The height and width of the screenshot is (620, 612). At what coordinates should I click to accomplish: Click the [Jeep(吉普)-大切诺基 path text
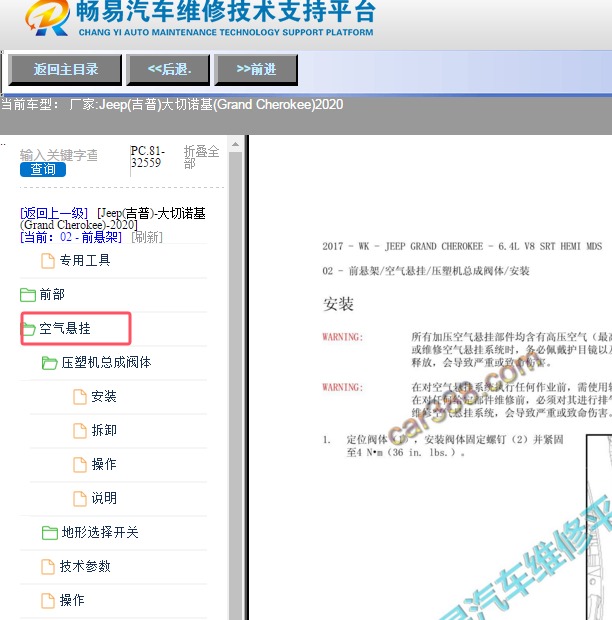tap(151, 214)
